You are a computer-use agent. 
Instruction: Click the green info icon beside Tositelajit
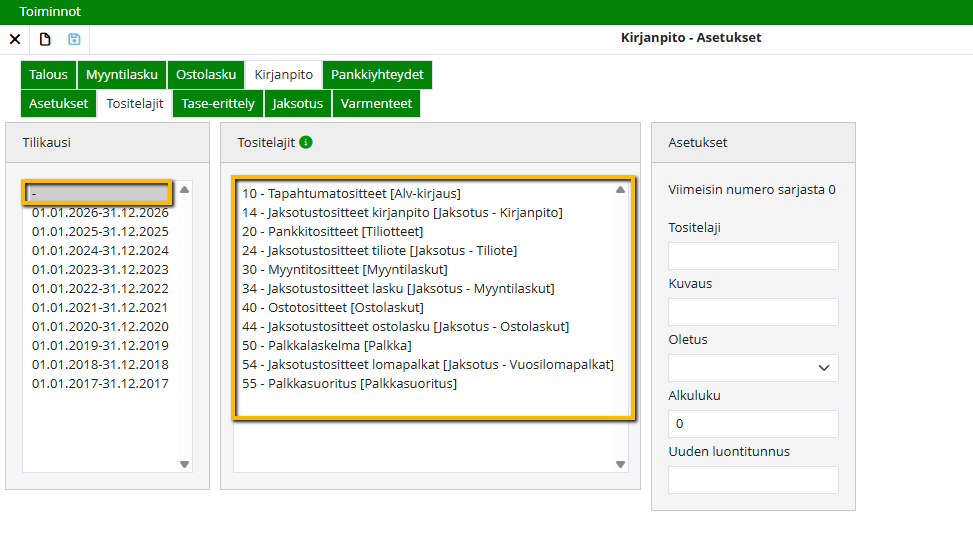tap(306, 142)
